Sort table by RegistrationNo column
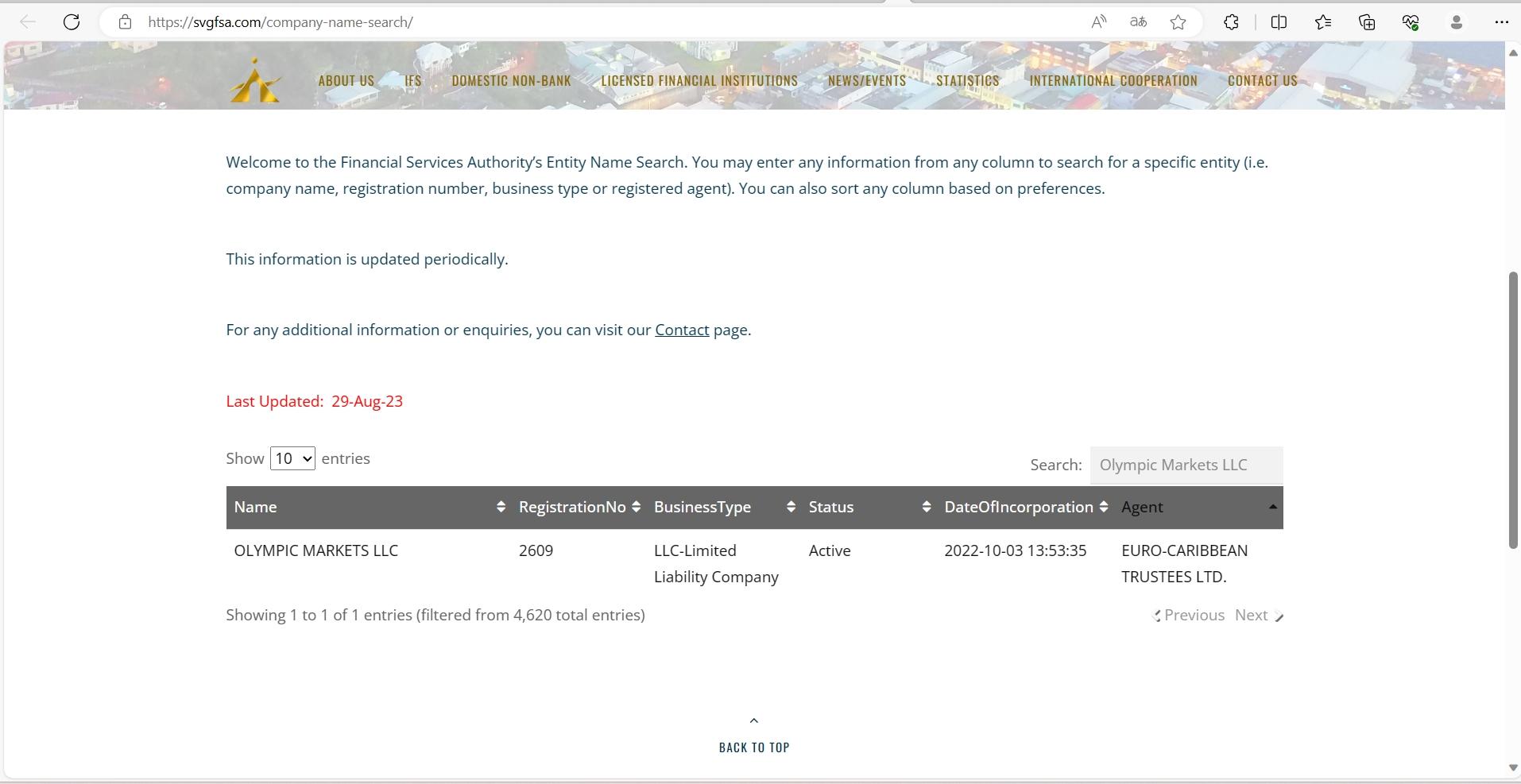 point(636,507)
